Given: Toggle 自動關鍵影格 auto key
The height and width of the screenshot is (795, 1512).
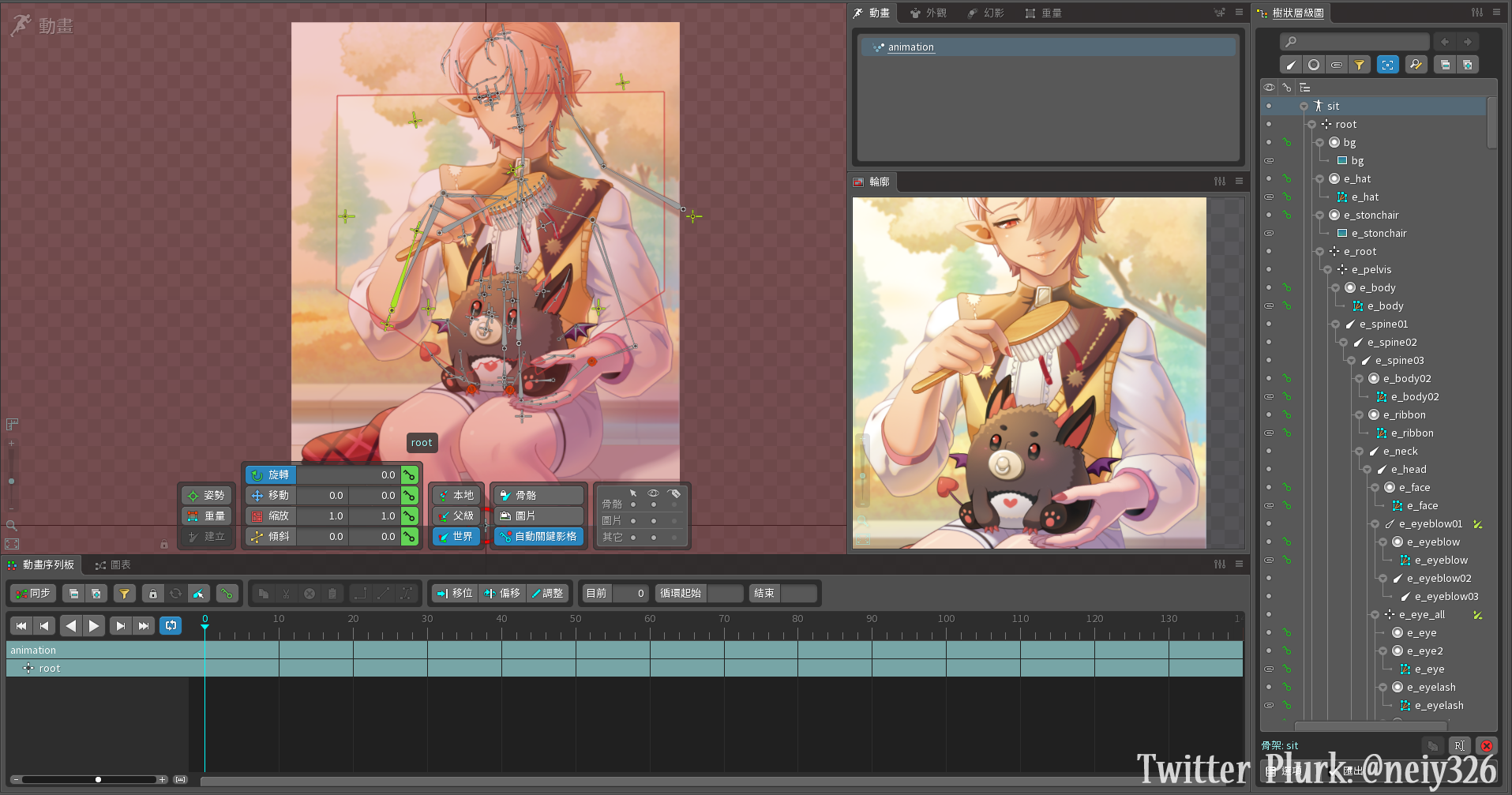Looking at the screenshot, I should pos(538,536).
